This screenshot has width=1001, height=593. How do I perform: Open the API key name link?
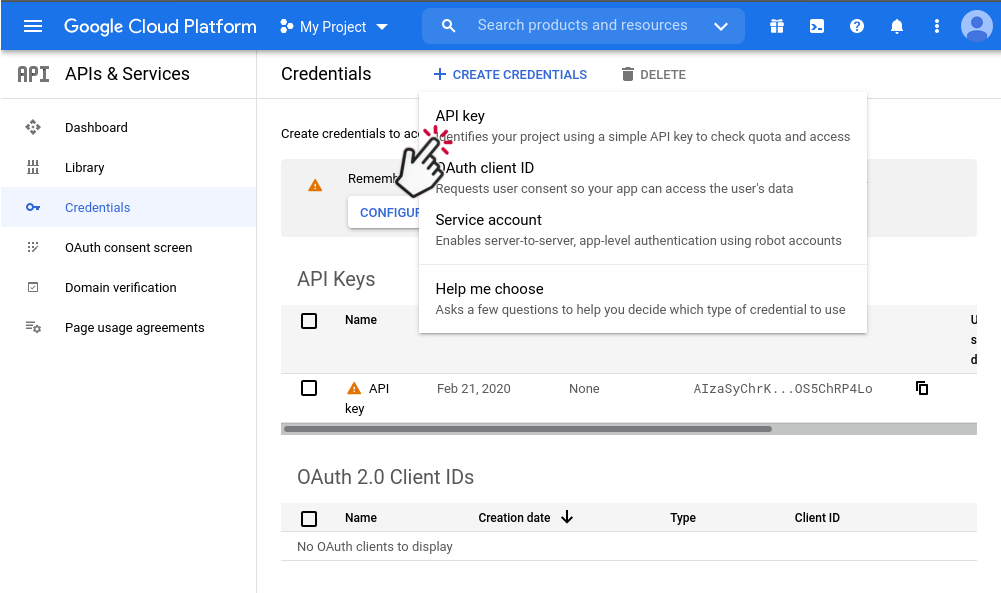(367, 398)
